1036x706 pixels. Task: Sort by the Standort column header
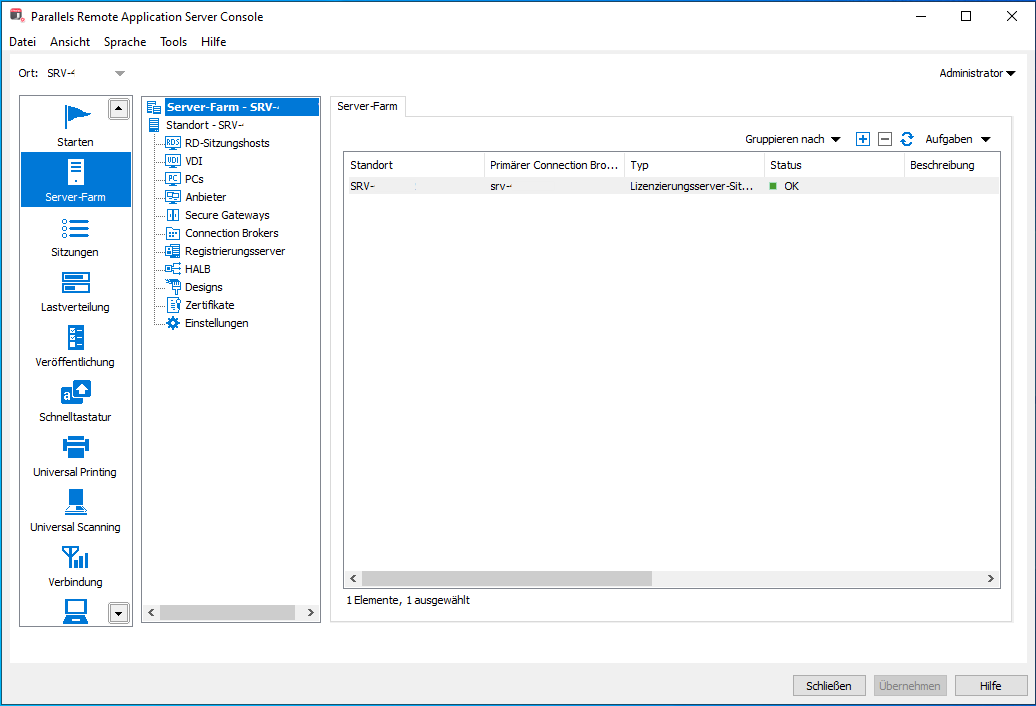tap(414, 165)
